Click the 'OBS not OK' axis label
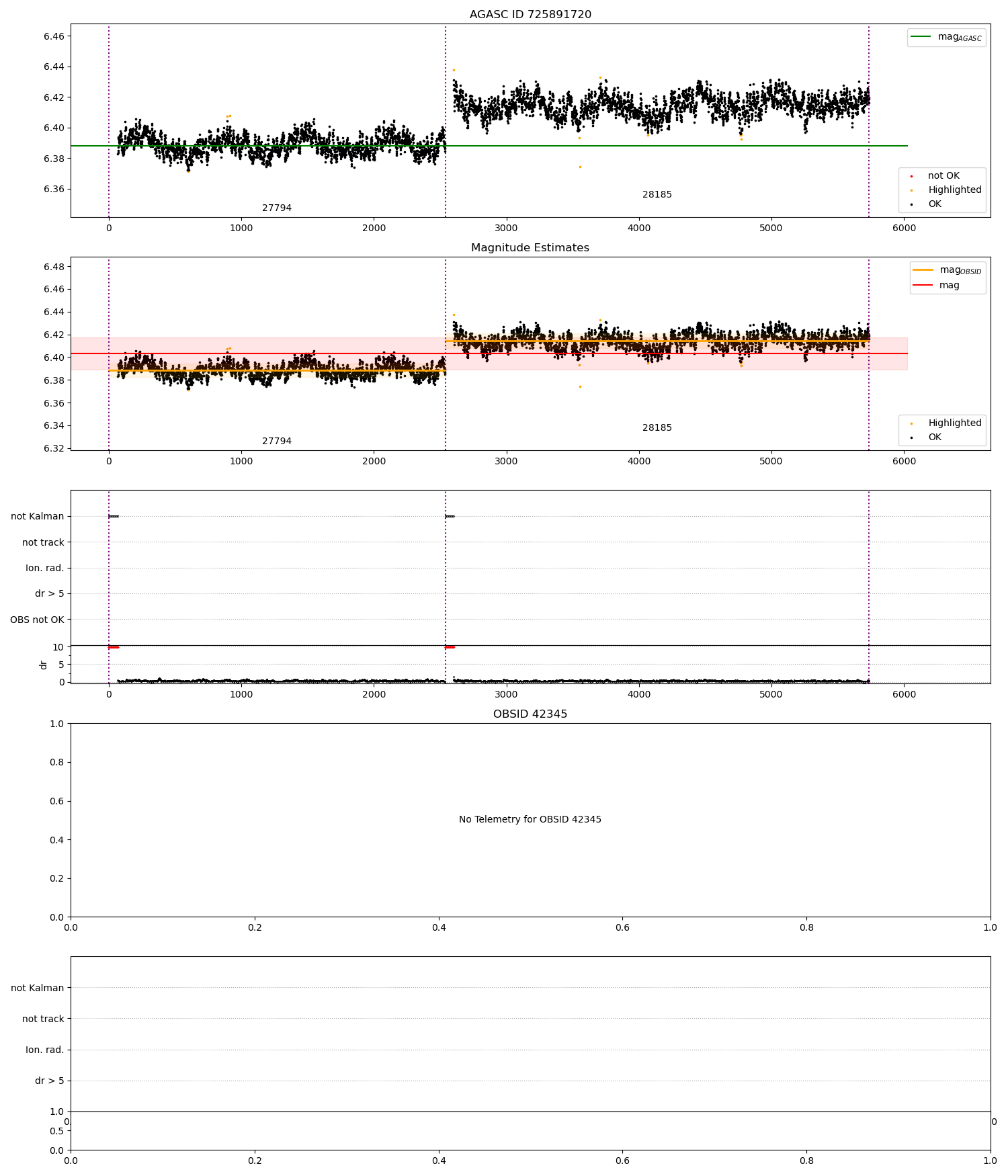 click(x=37, y=620)
